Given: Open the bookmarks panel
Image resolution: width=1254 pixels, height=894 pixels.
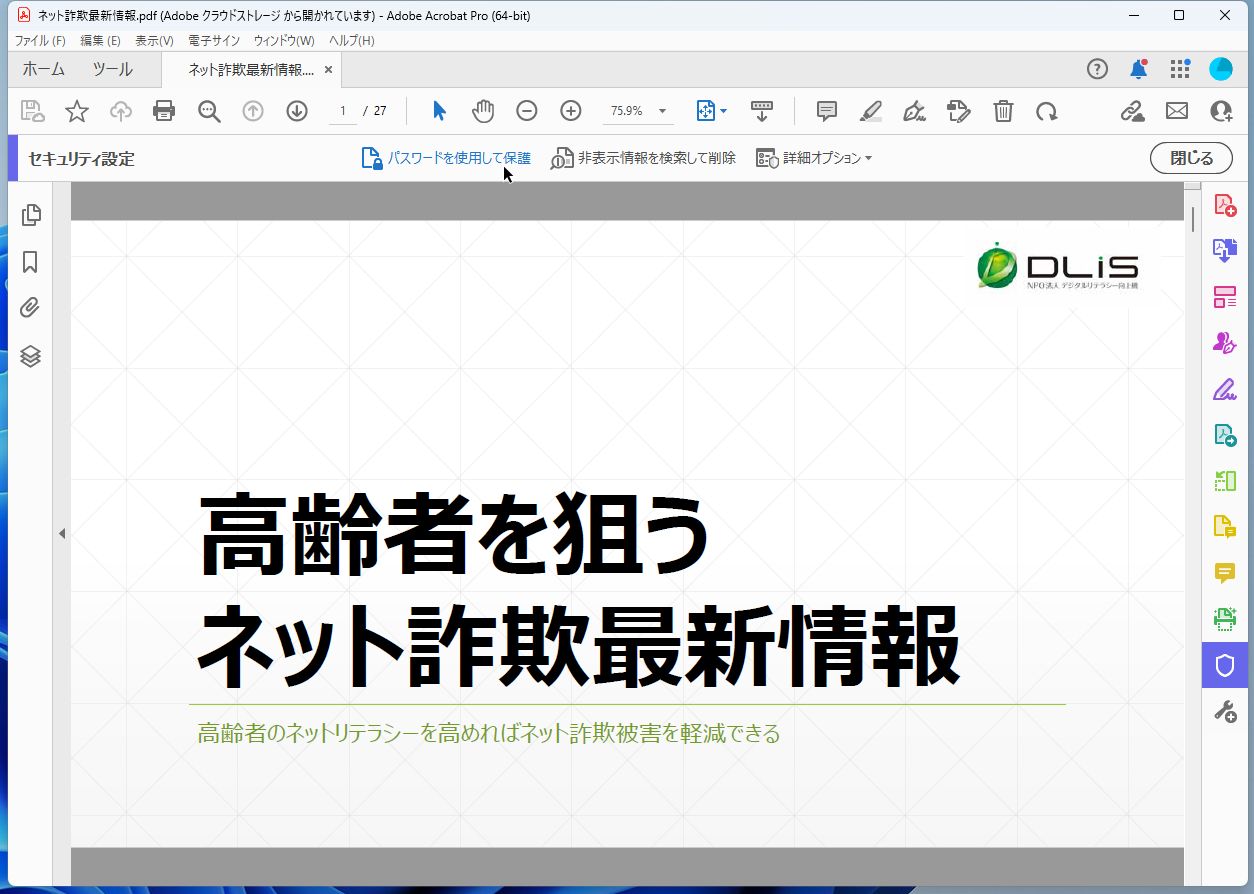Looking at the screenshot, I should [x=30, y=261].
